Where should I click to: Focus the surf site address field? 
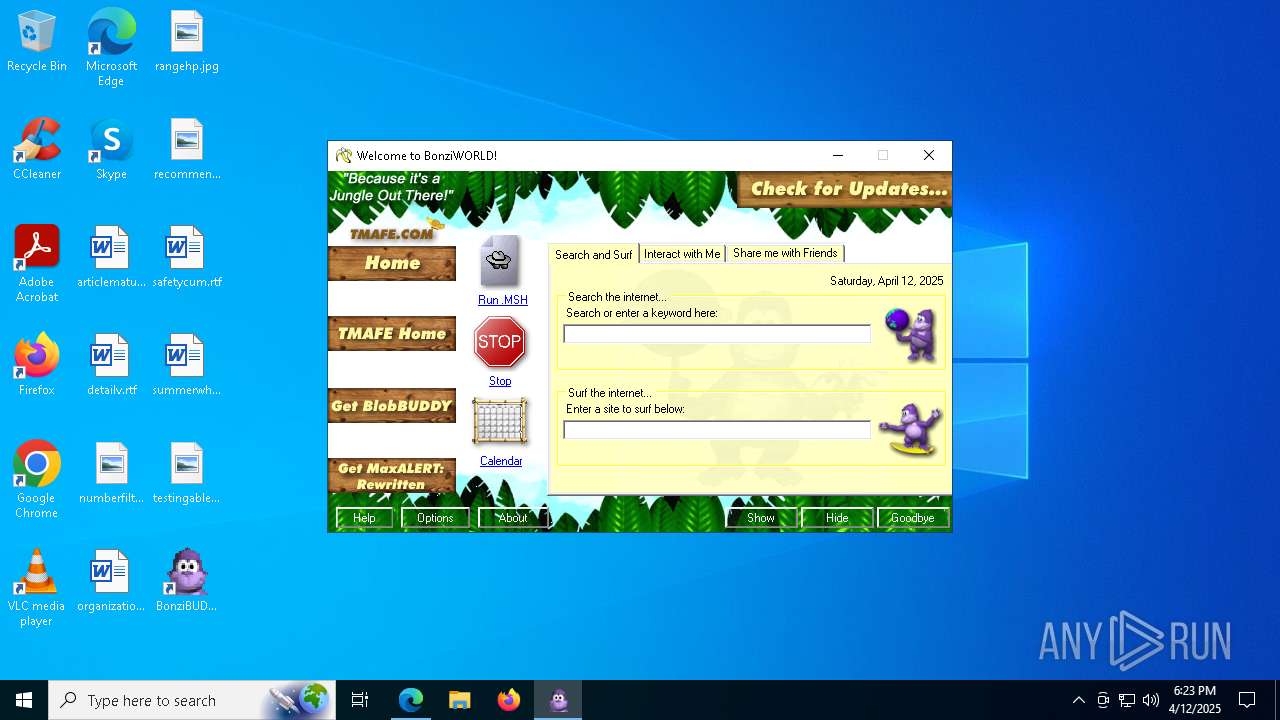coord(717,430)
